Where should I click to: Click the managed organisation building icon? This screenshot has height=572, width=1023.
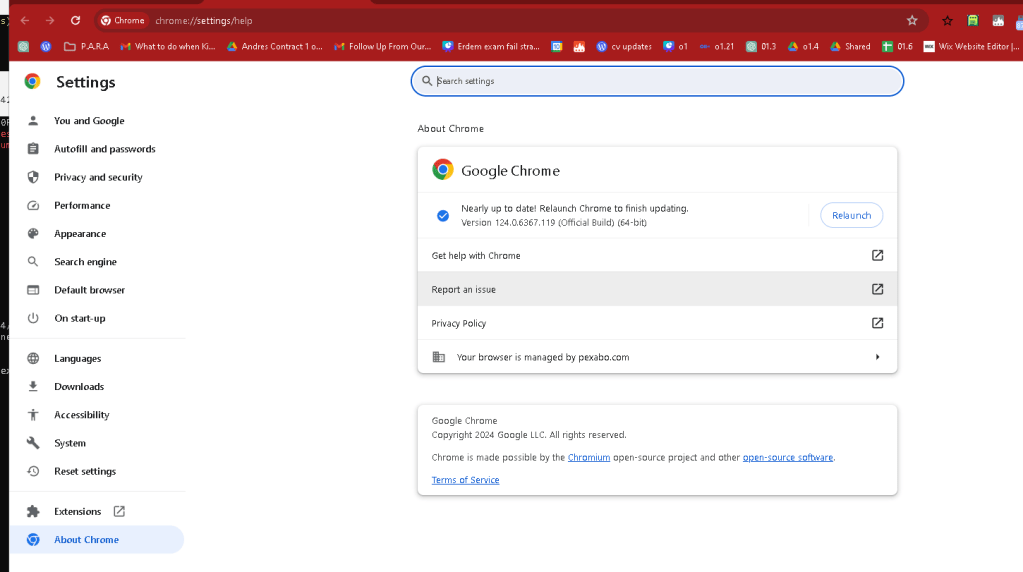[x=439, y=357]
